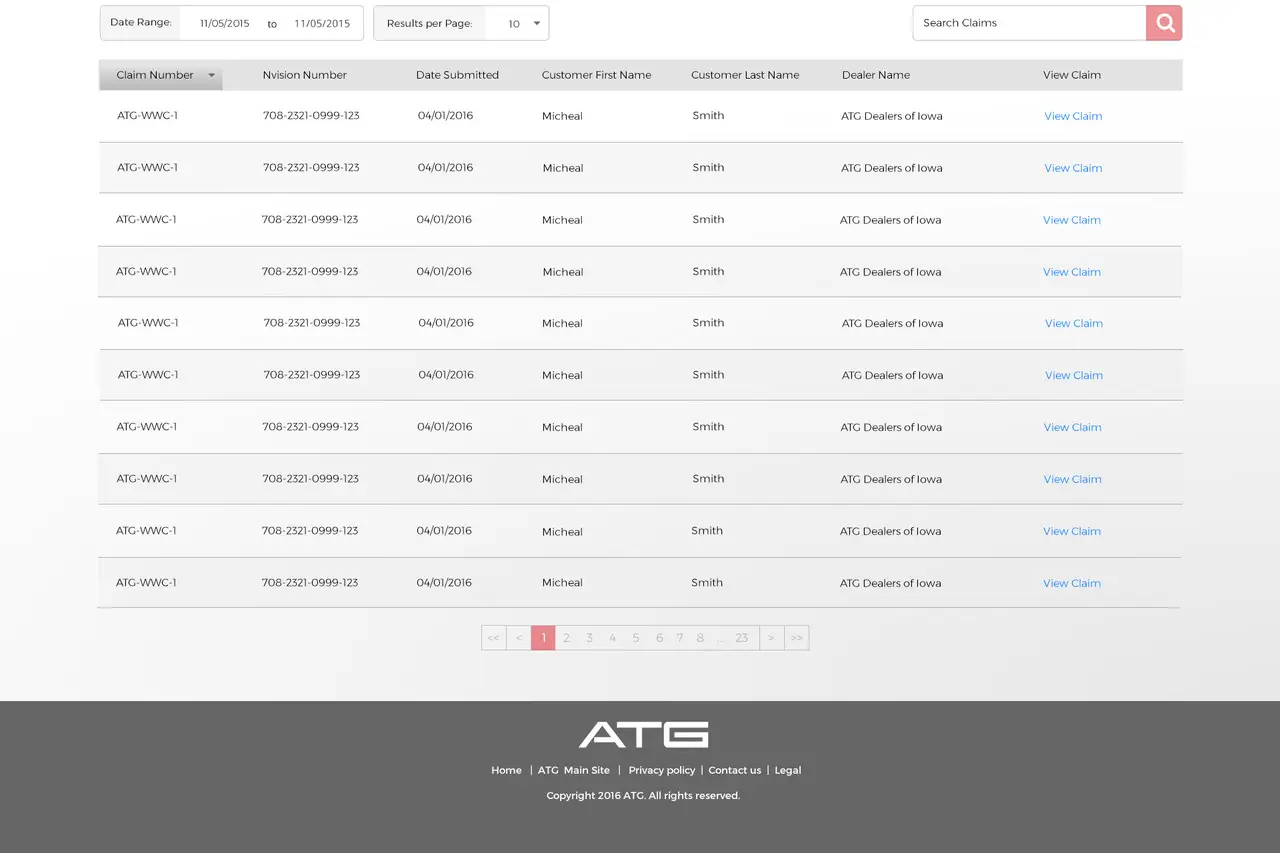Image resolution: width=1280 pixels, height=853 pixels.
Task: Select the highlighted page 1 button
Action: [x=543, y=638]
